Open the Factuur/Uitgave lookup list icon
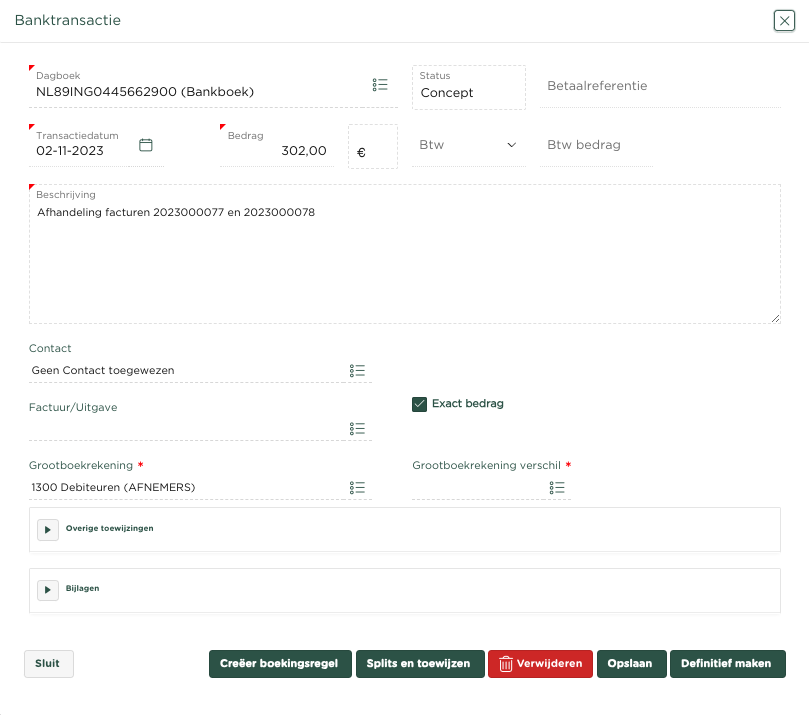This screenshot has height=715, width=809. pos(357,429)
